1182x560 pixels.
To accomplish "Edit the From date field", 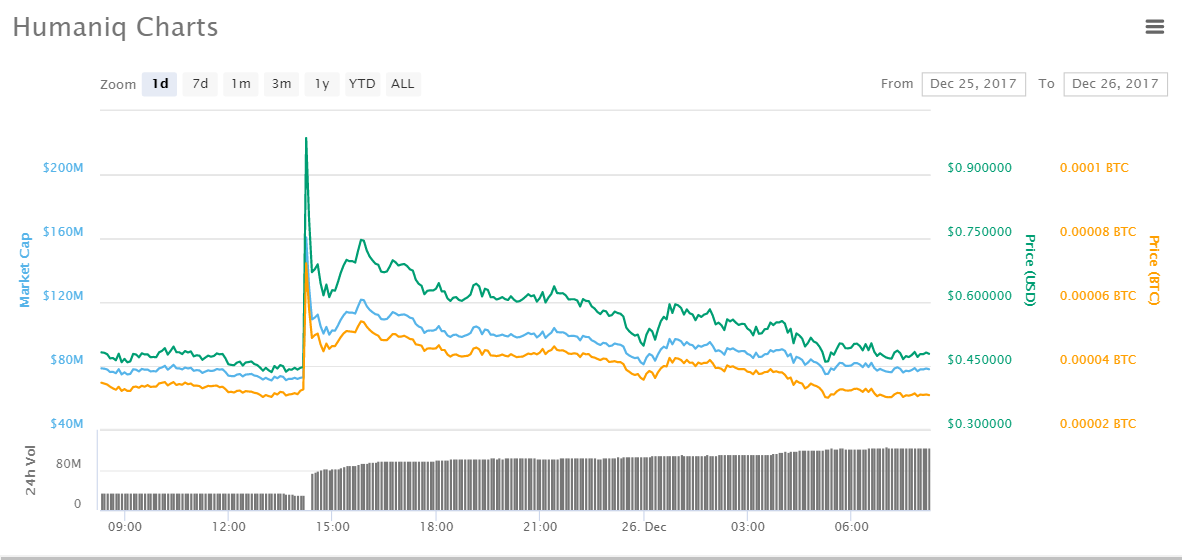I will [x=973, y=84].
